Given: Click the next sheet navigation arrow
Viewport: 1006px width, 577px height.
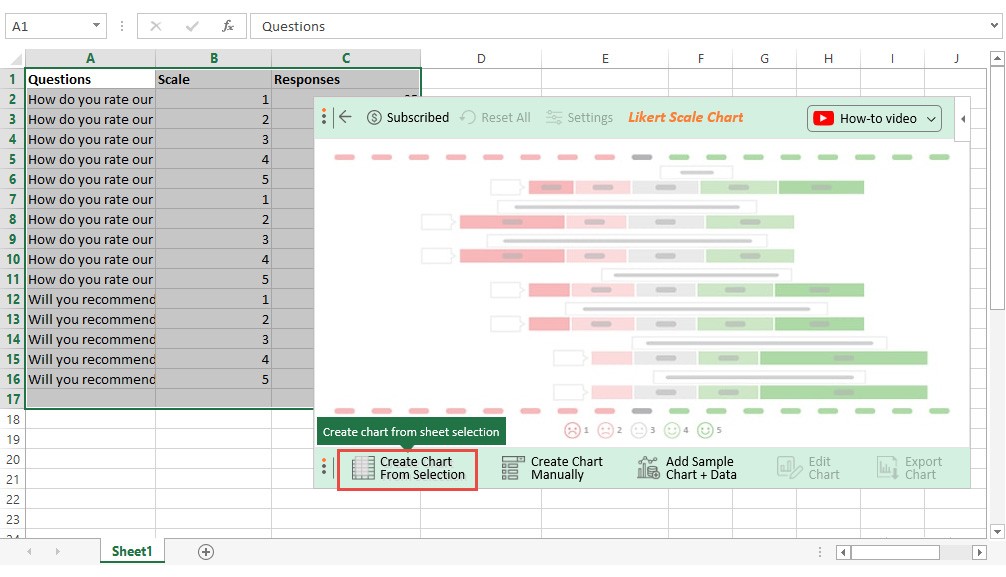Looking at the screenshot, I should click(x=57, y=551).
